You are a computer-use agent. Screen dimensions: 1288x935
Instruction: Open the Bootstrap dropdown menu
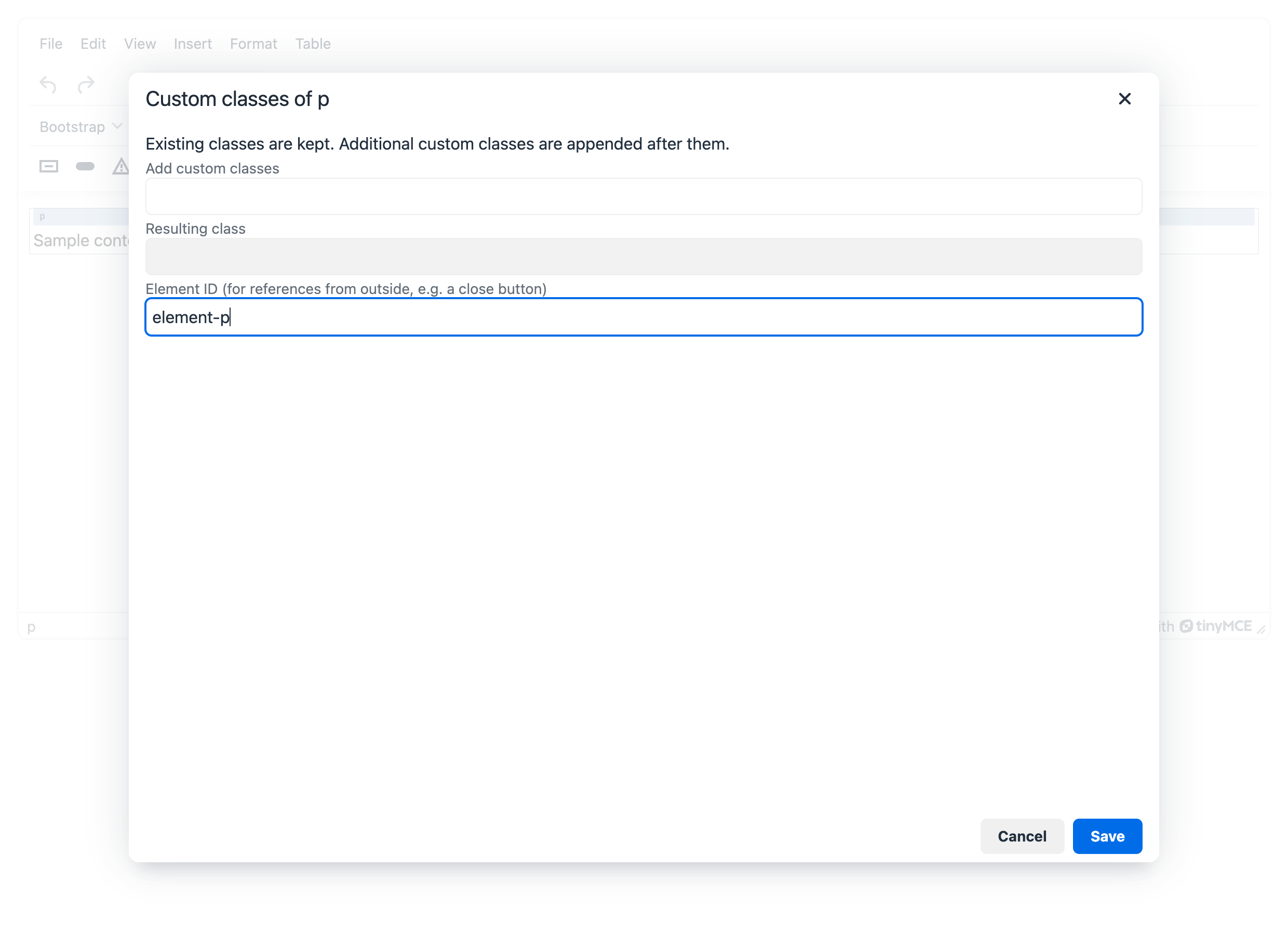tap(81, 126)
